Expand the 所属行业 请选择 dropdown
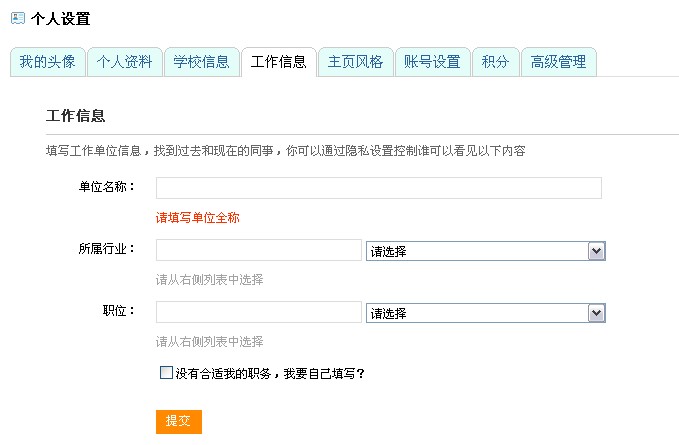Image resolution: width=679 pixels, height=445 pixels. coord(485,251)
